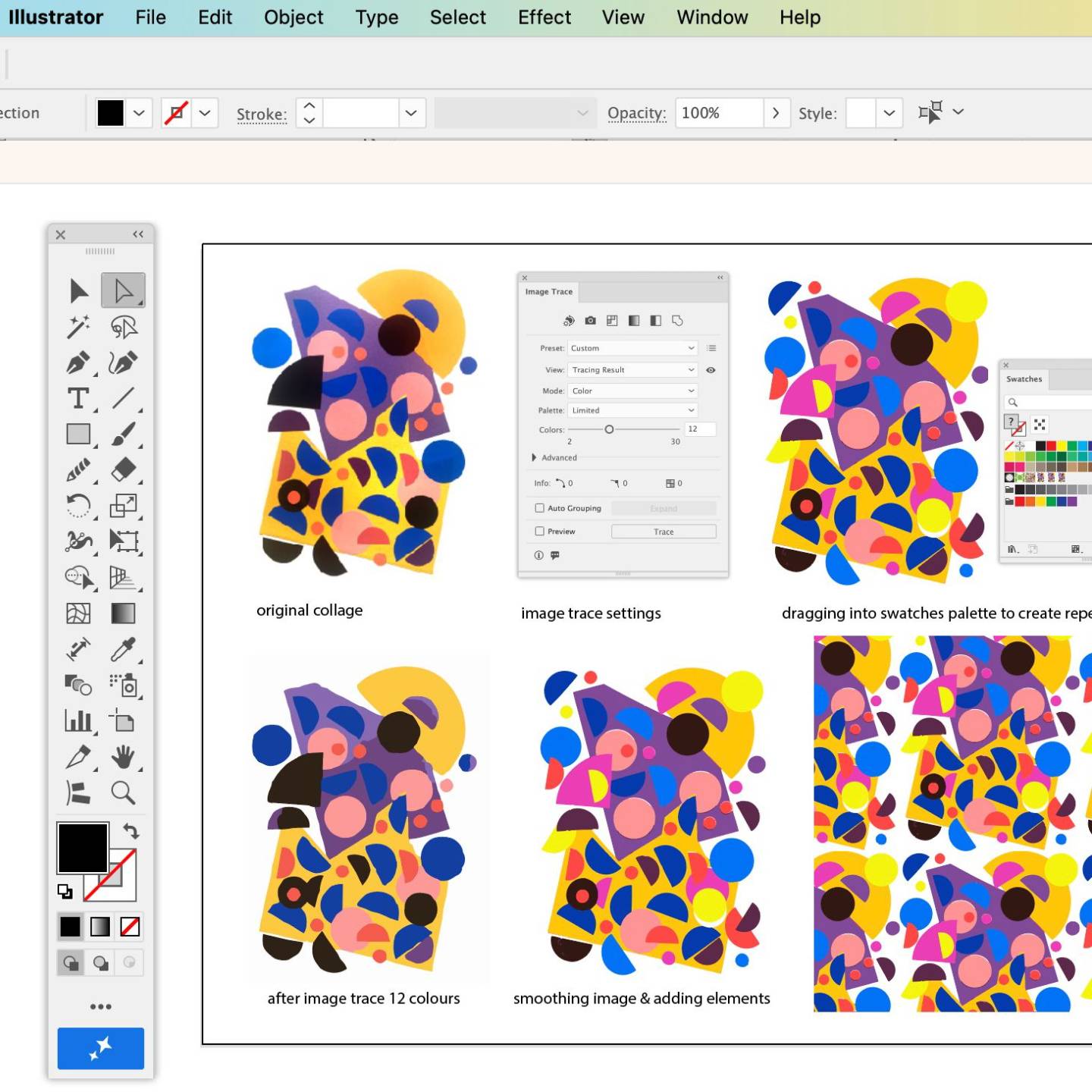The height and width of the screenshot is (1092, 1092).
Task: Select the Zoom magnifier tool
Action: click(x=123, y=792)
